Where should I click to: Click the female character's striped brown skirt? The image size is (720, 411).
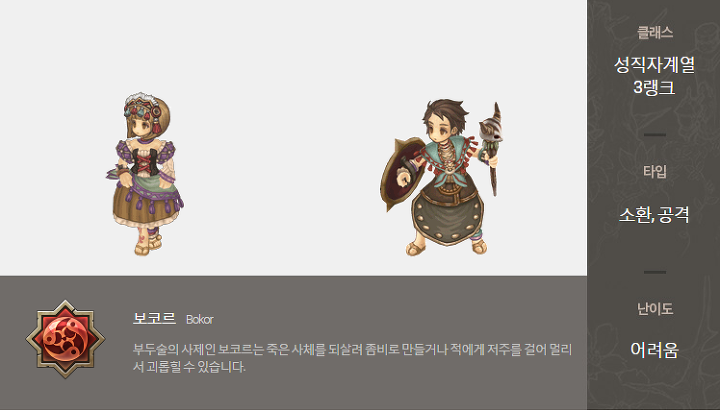[x=145, y=207]
